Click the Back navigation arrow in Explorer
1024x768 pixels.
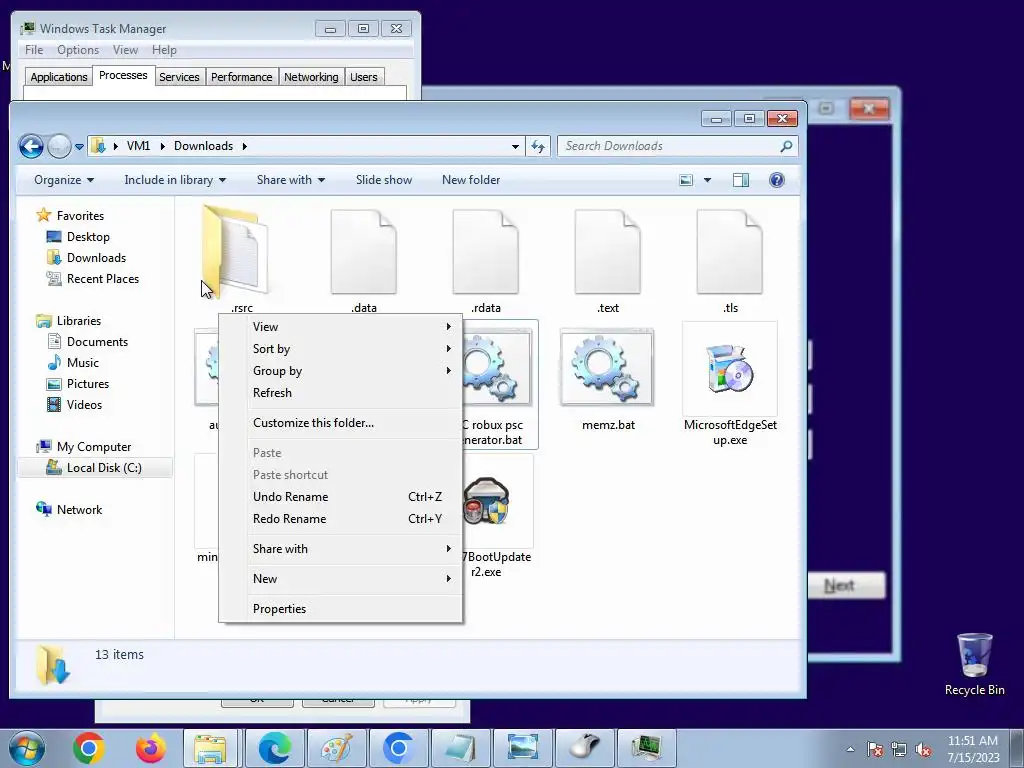pos(31,146)
